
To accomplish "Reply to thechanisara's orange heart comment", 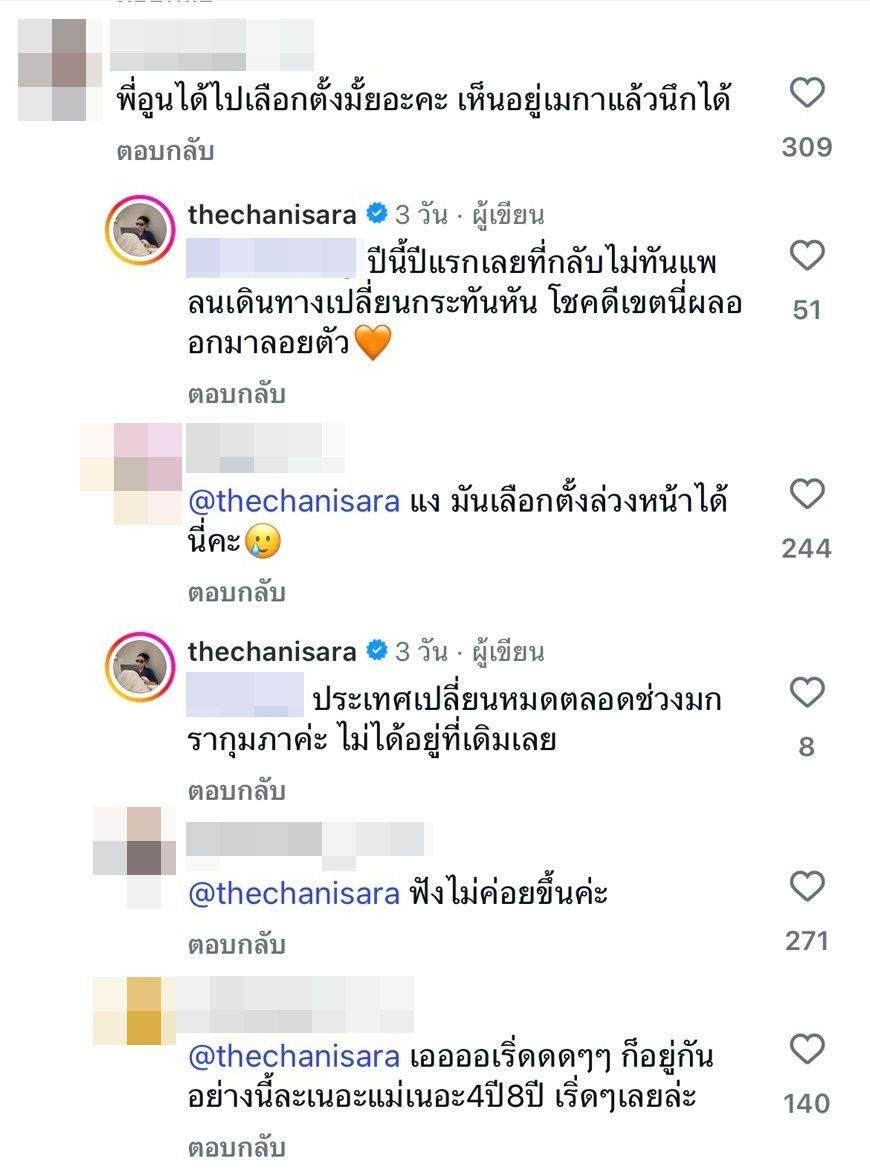I will click(x=237, y=394).
